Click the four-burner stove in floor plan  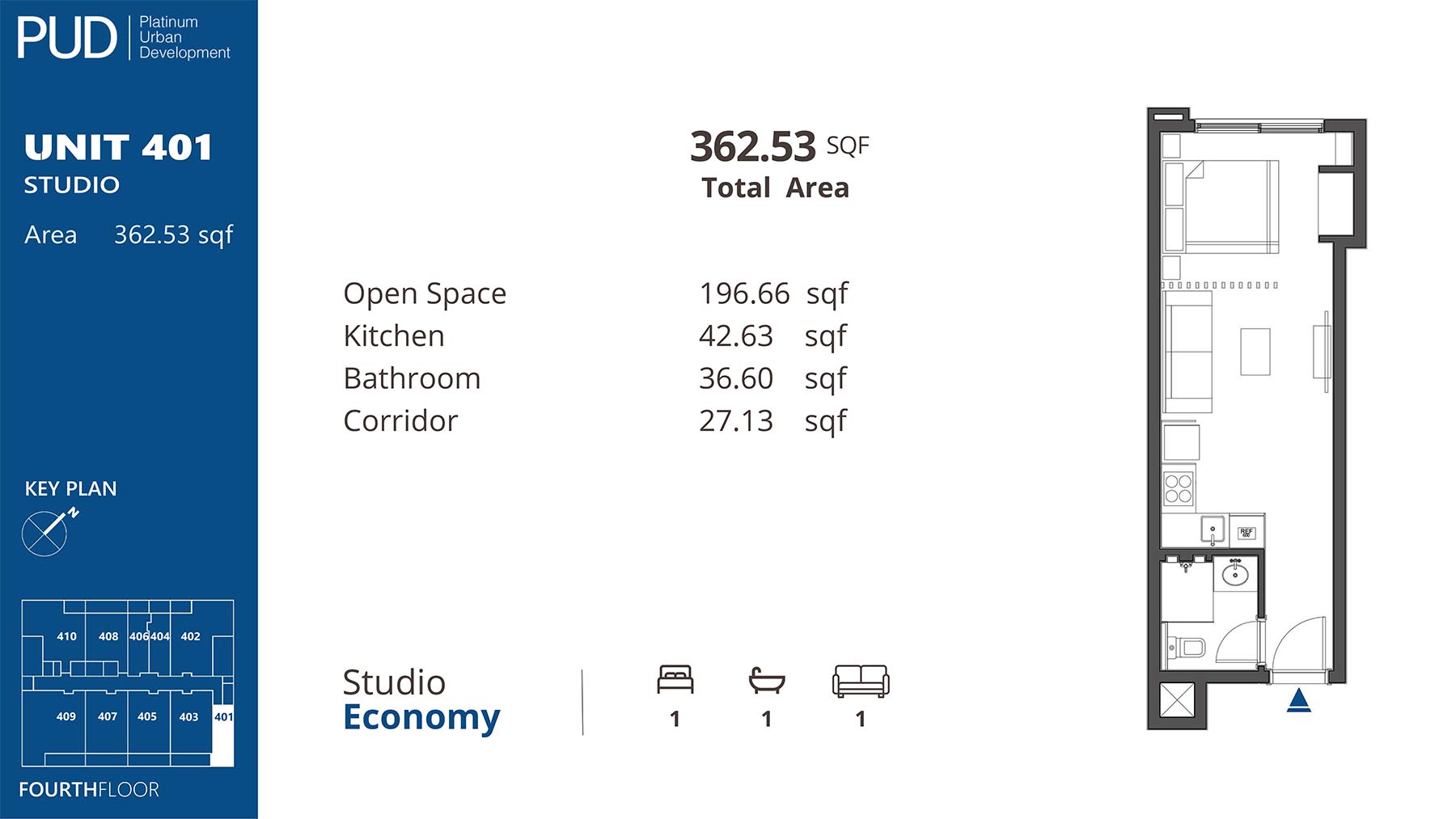click(x=1179, y=488)
